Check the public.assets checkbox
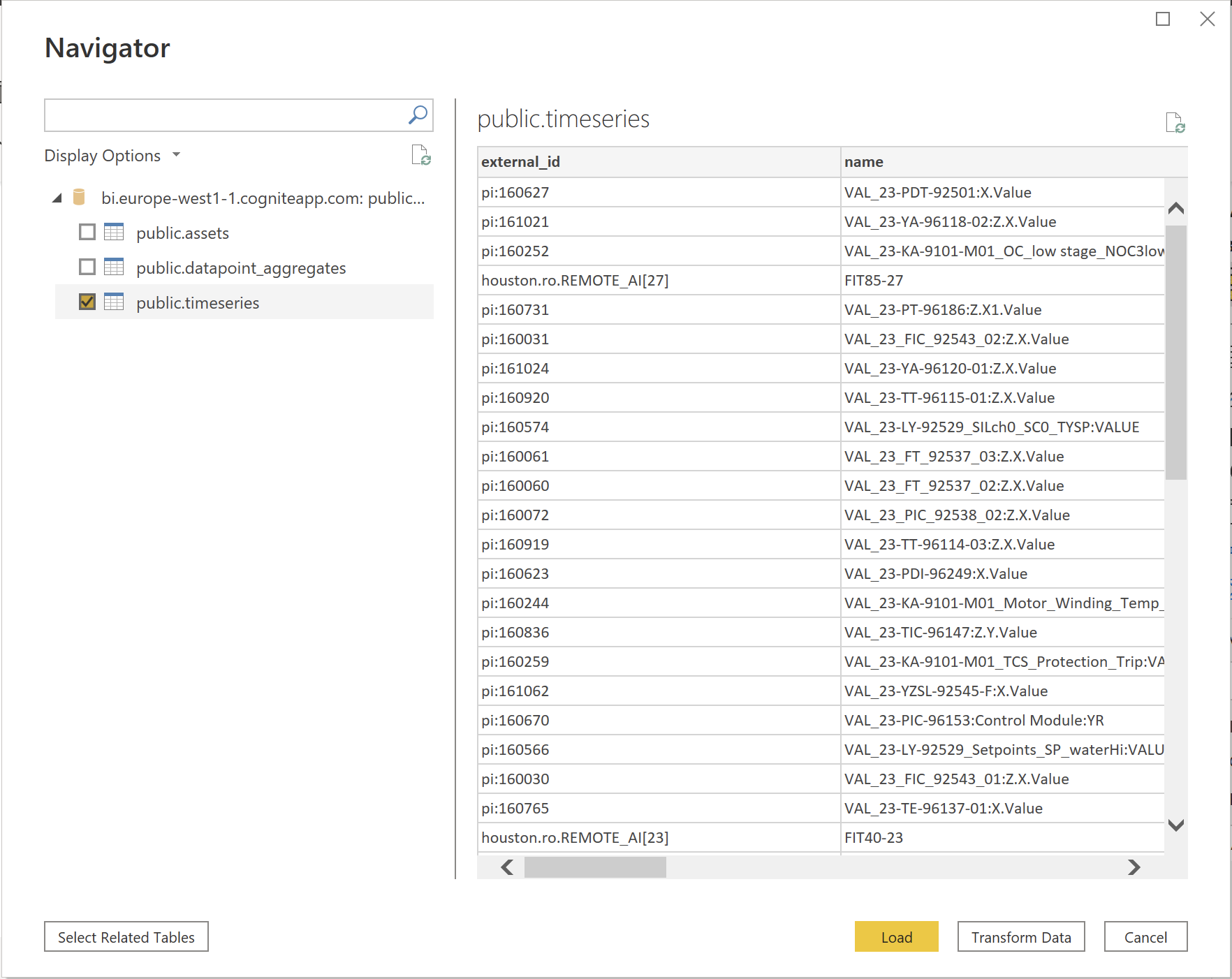The image size is (1232, 979). point(87,232)
